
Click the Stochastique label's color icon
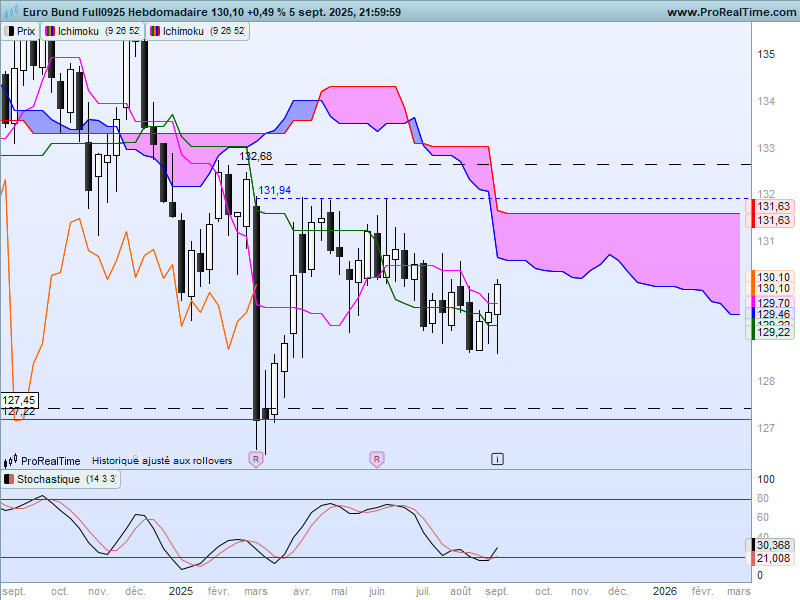coord(9,479)
